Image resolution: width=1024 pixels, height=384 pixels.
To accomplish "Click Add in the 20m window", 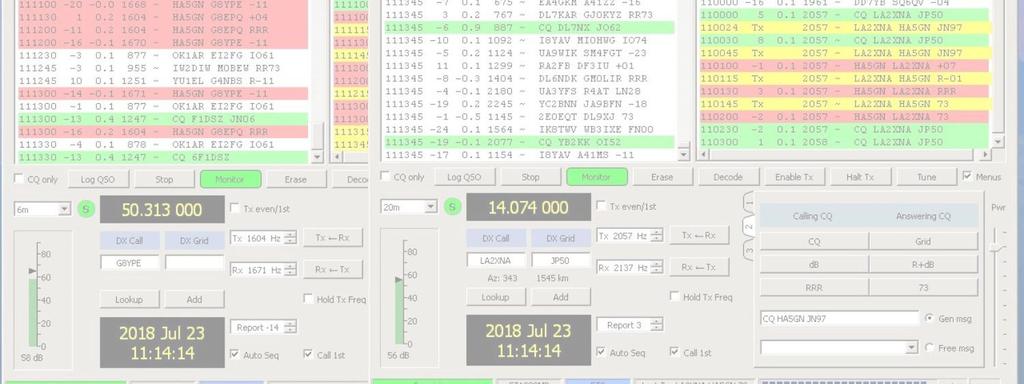I will 560,297.
